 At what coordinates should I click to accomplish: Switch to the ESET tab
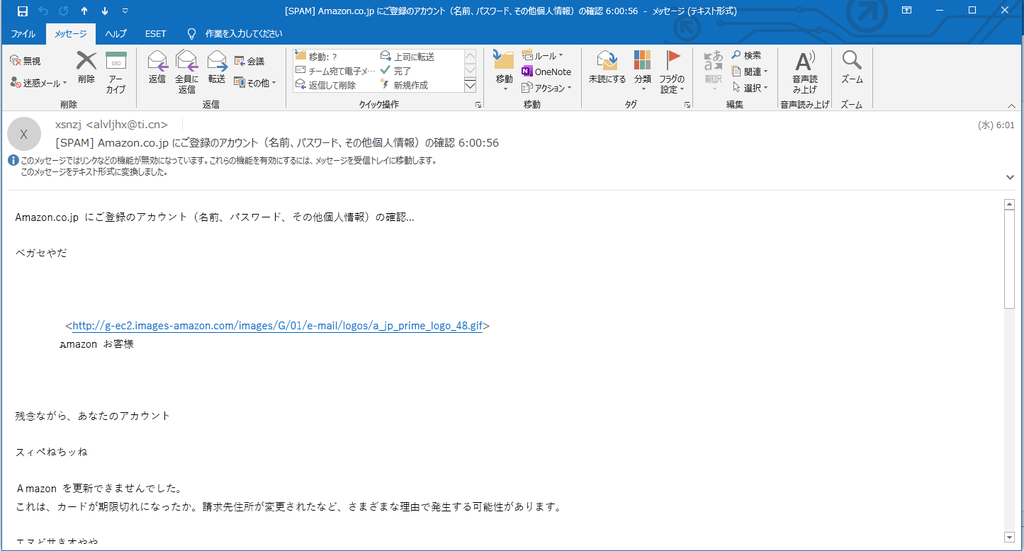click(155, 34)
